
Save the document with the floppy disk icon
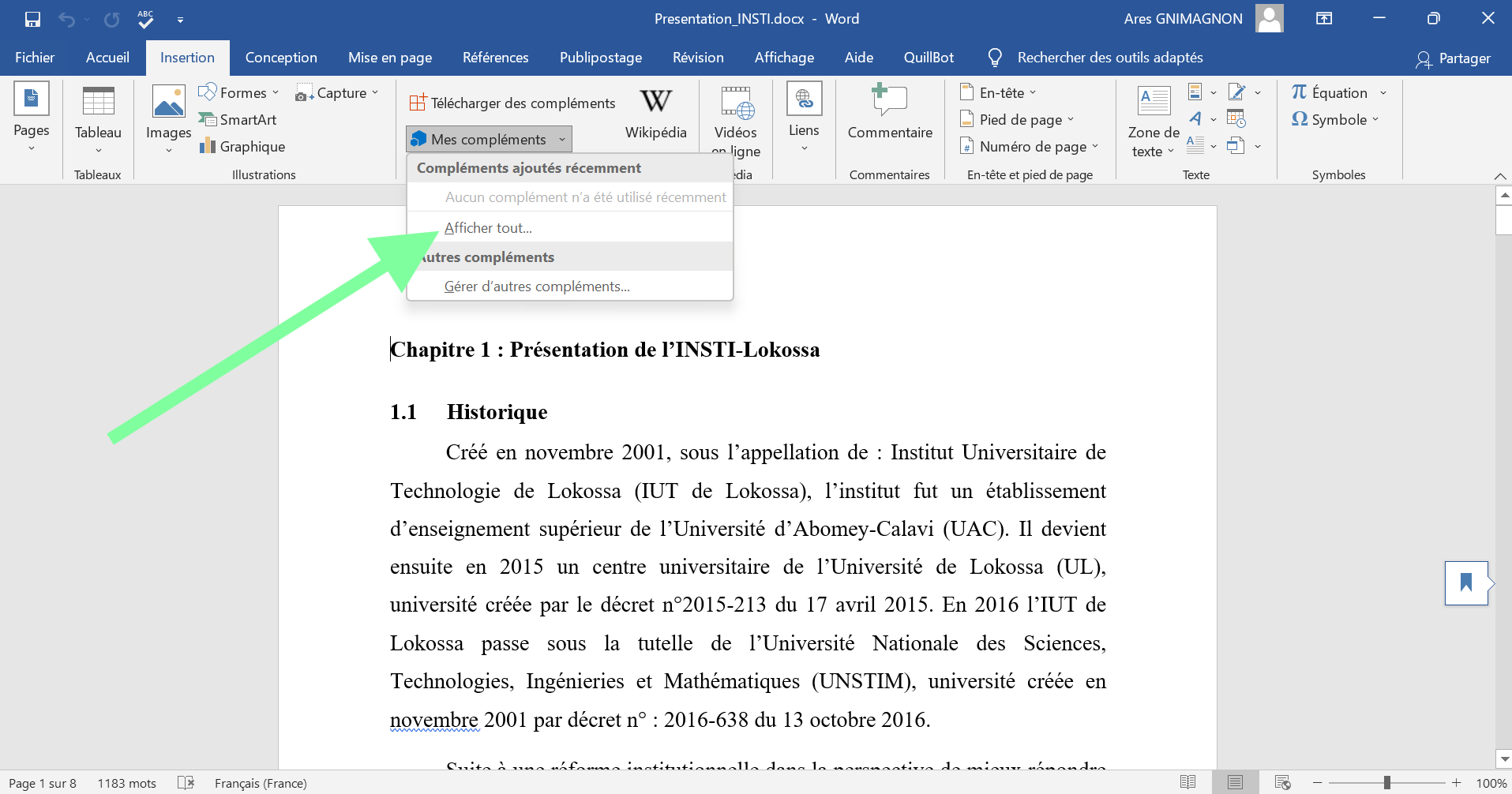point(32,19)
